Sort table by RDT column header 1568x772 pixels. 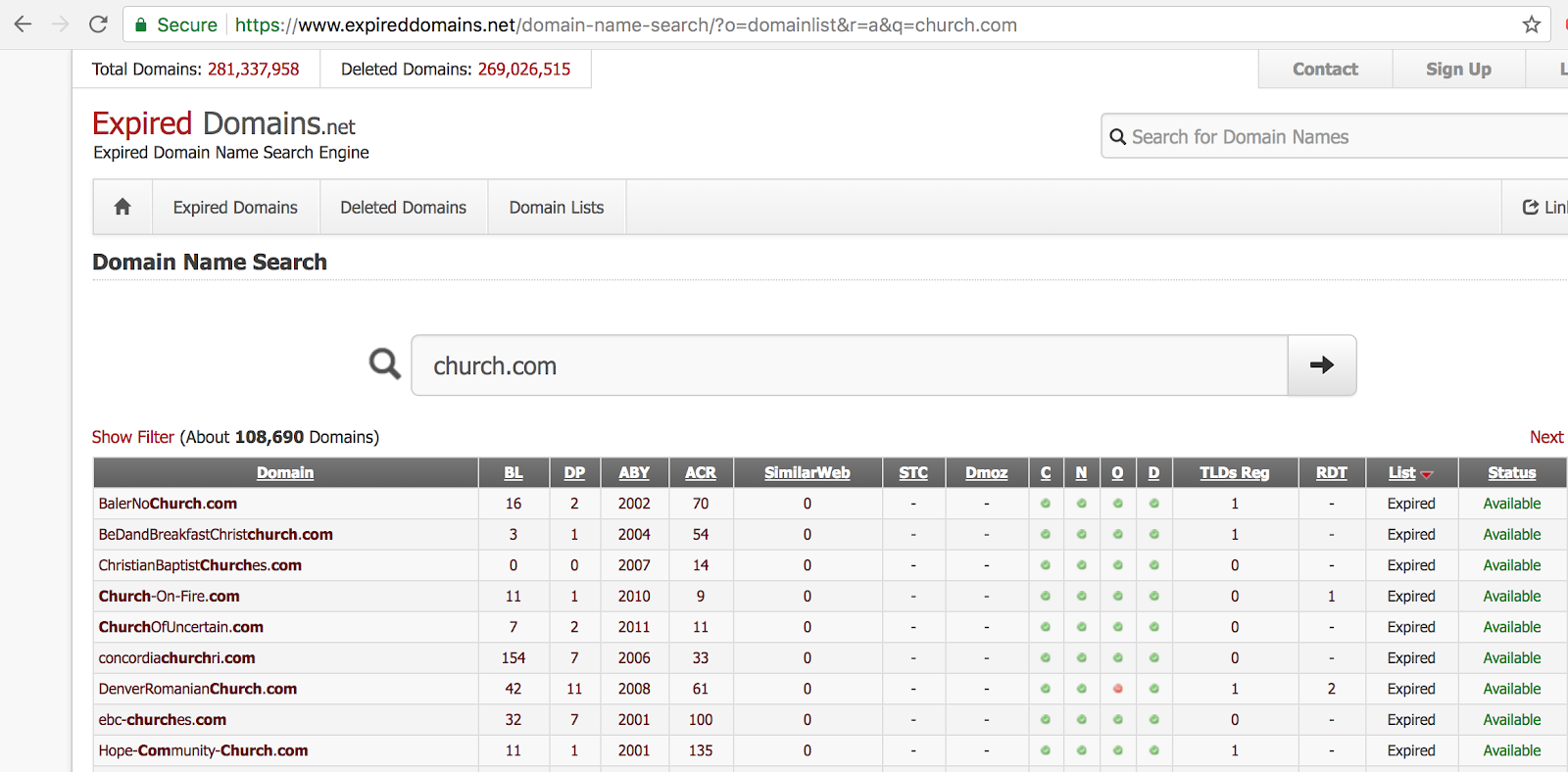click(x=1332, y=473)
